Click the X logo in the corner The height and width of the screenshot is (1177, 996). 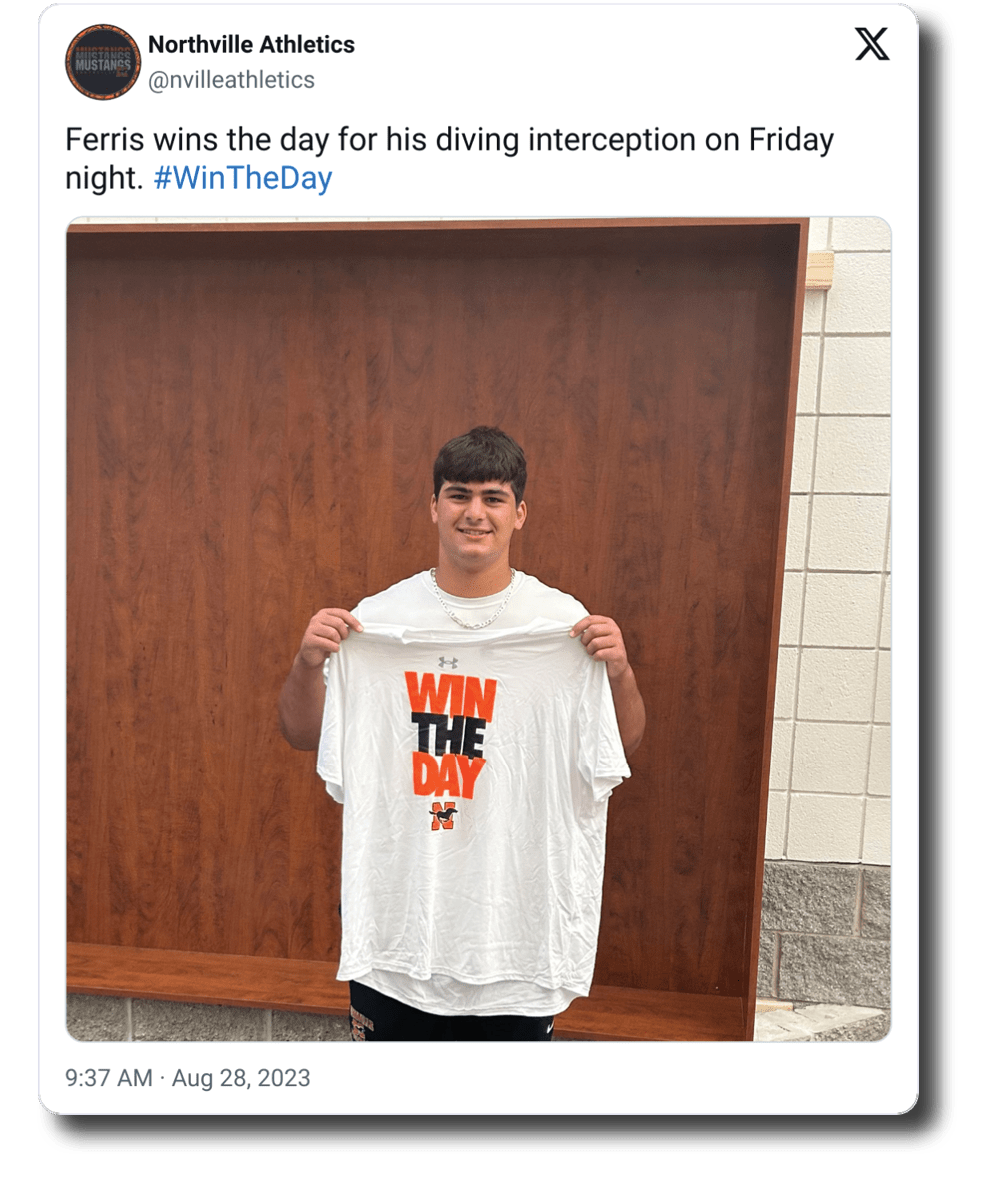click(x=872, y=46)
